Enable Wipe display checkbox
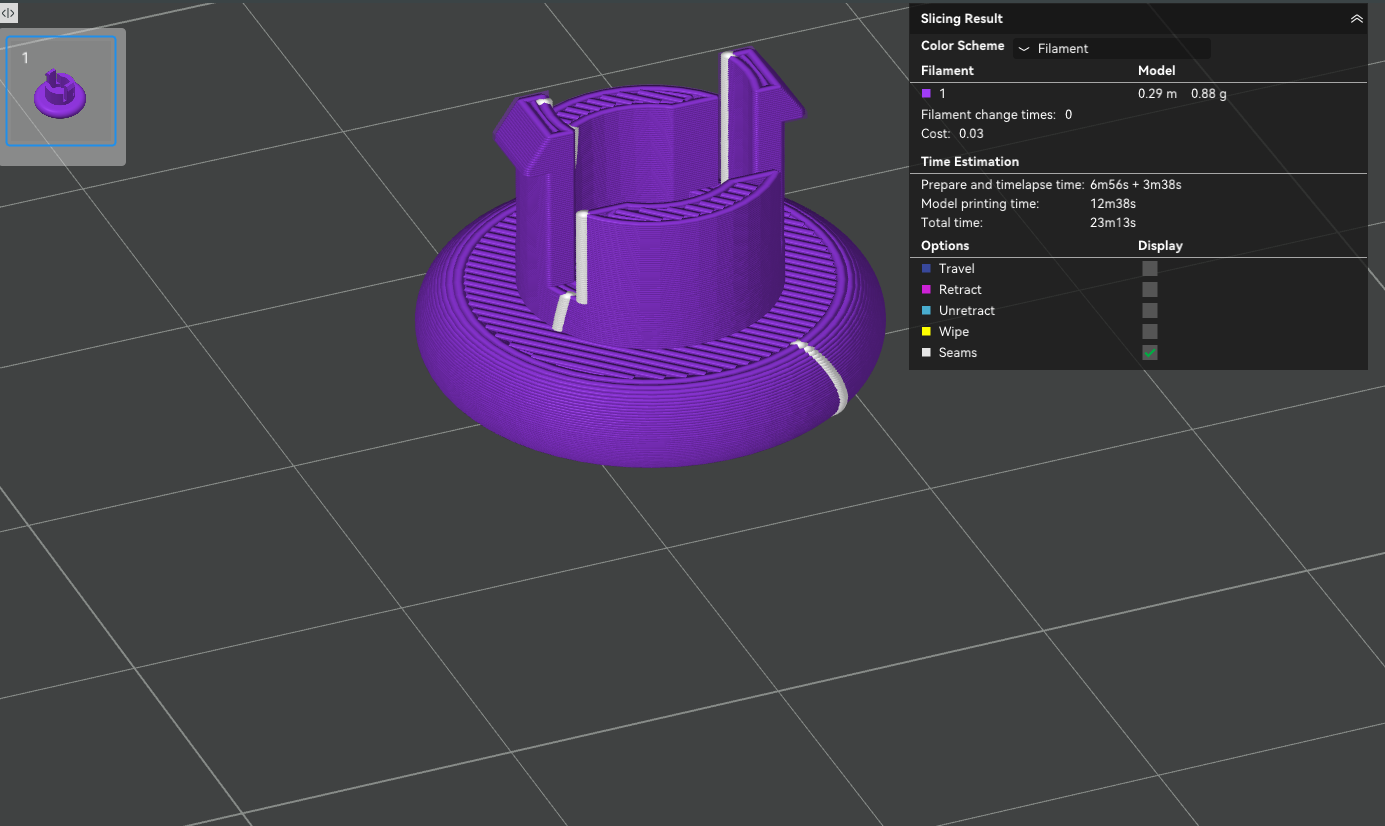This screenshot has height=826, width=1385. (x=1150, y=331)
